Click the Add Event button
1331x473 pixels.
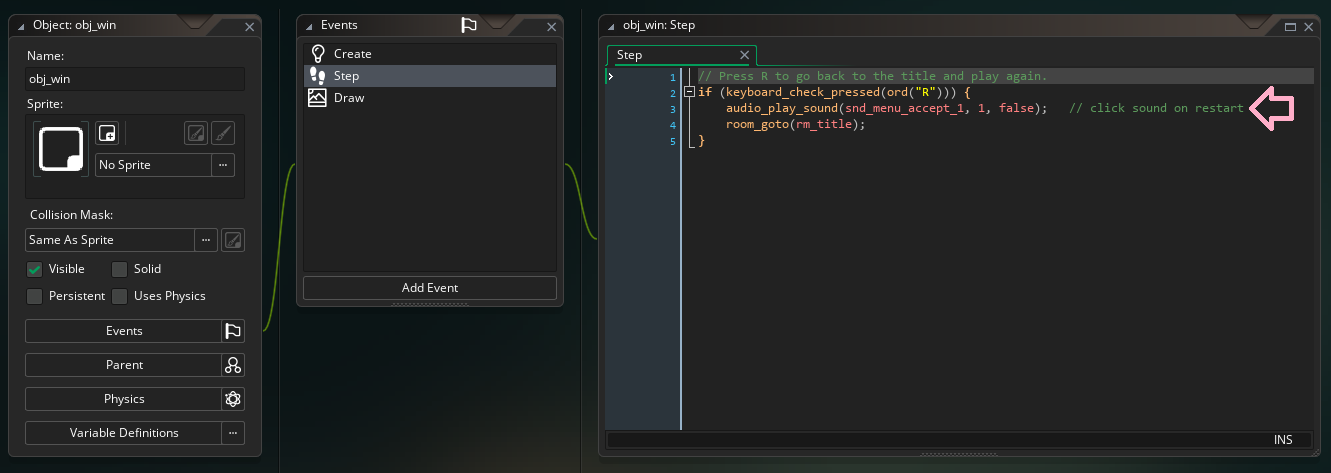pos(430,288)
